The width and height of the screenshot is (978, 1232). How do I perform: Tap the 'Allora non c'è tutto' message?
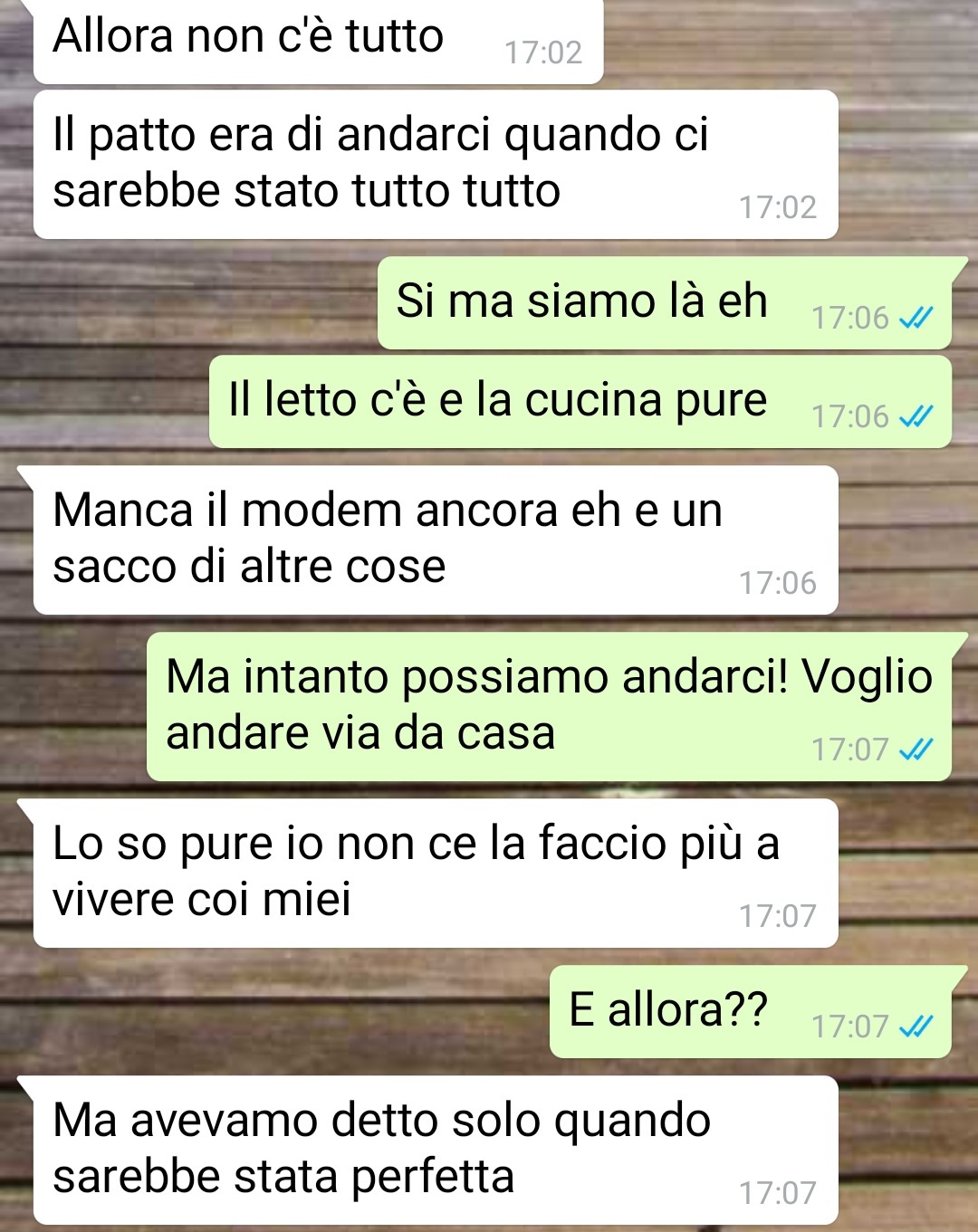[318, 41]
